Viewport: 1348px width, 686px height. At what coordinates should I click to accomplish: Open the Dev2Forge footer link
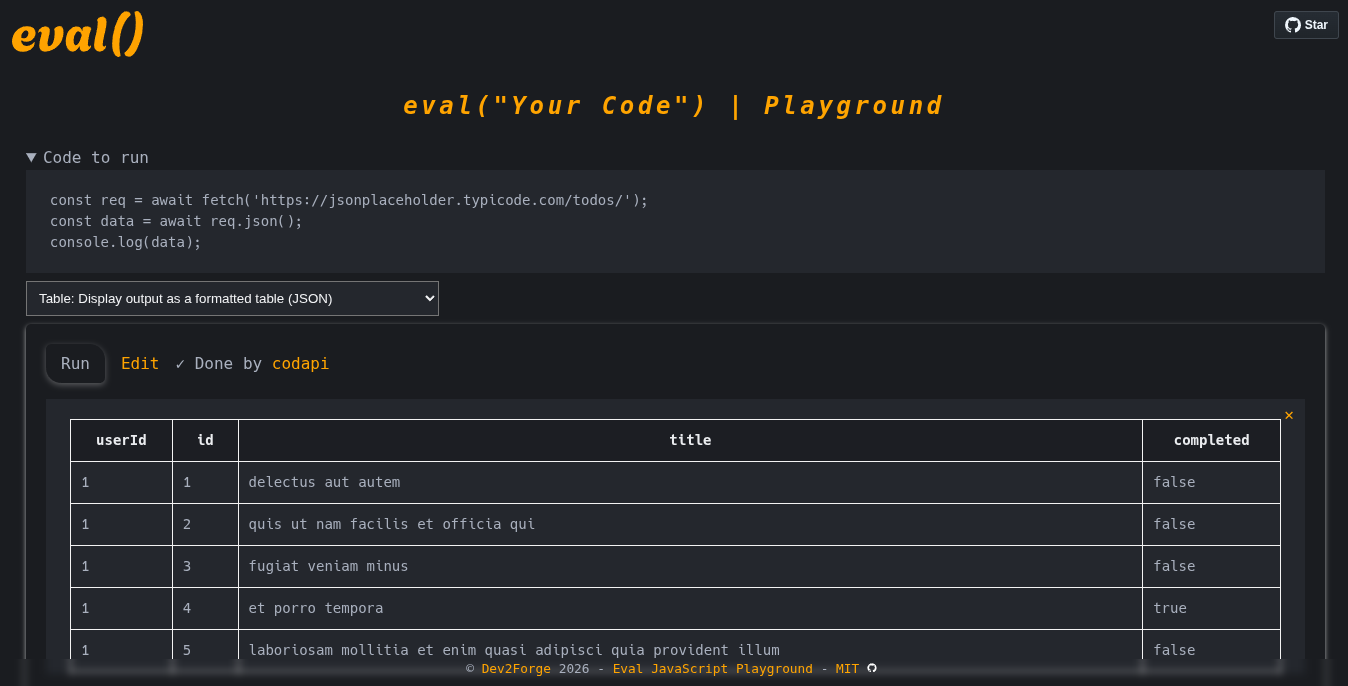[516, 669]
